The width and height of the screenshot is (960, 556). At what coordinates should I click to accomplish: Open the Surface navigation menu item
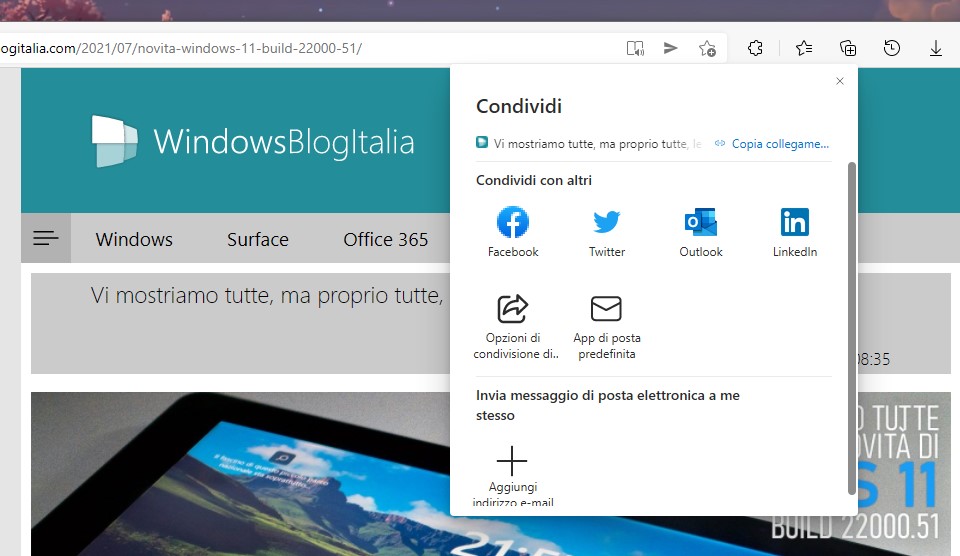[258, 239]
